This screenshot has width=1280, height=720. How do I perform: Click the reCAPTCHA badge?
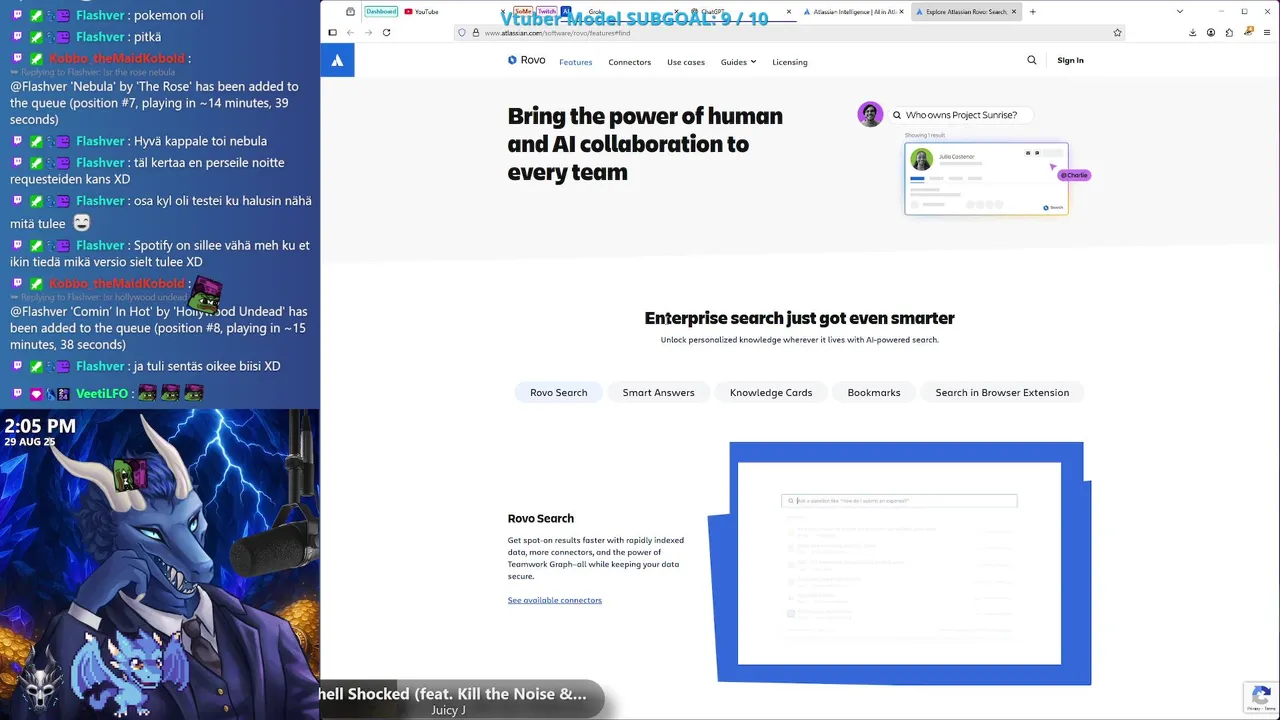tap(1261, 697)
